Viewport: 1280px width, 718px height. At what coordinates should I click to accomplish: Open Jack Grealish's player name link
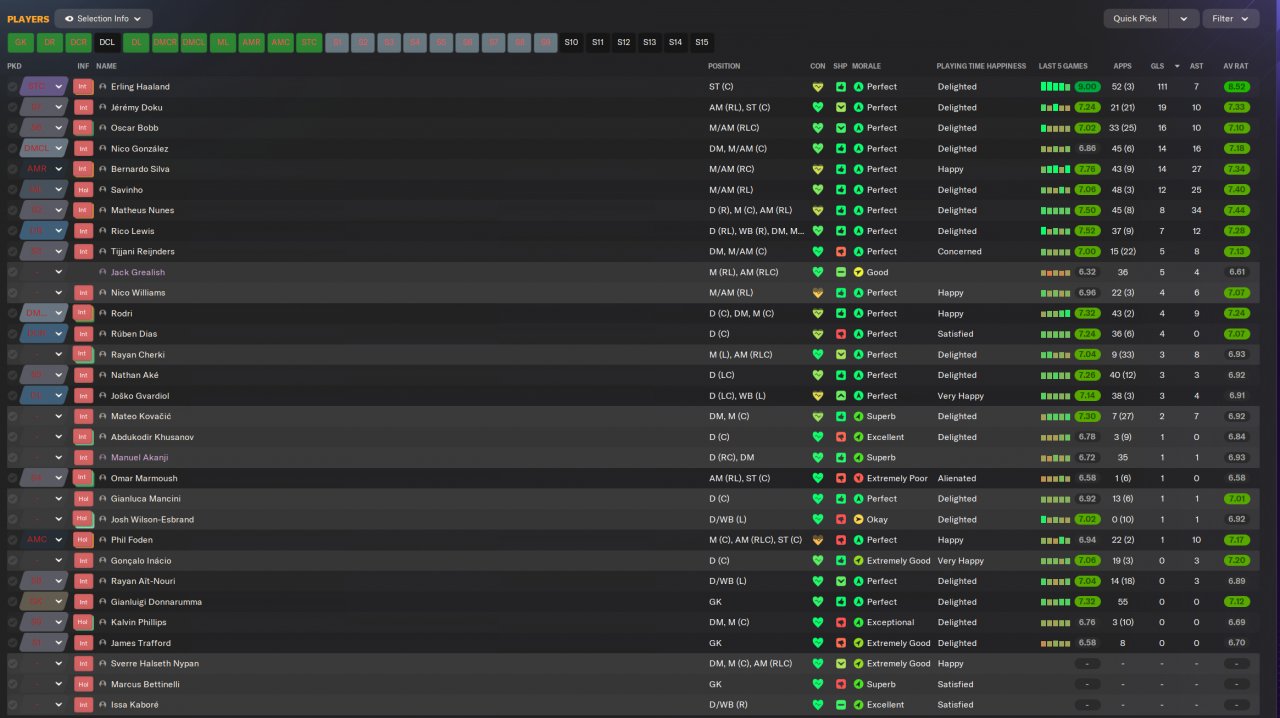pos(138,272)
